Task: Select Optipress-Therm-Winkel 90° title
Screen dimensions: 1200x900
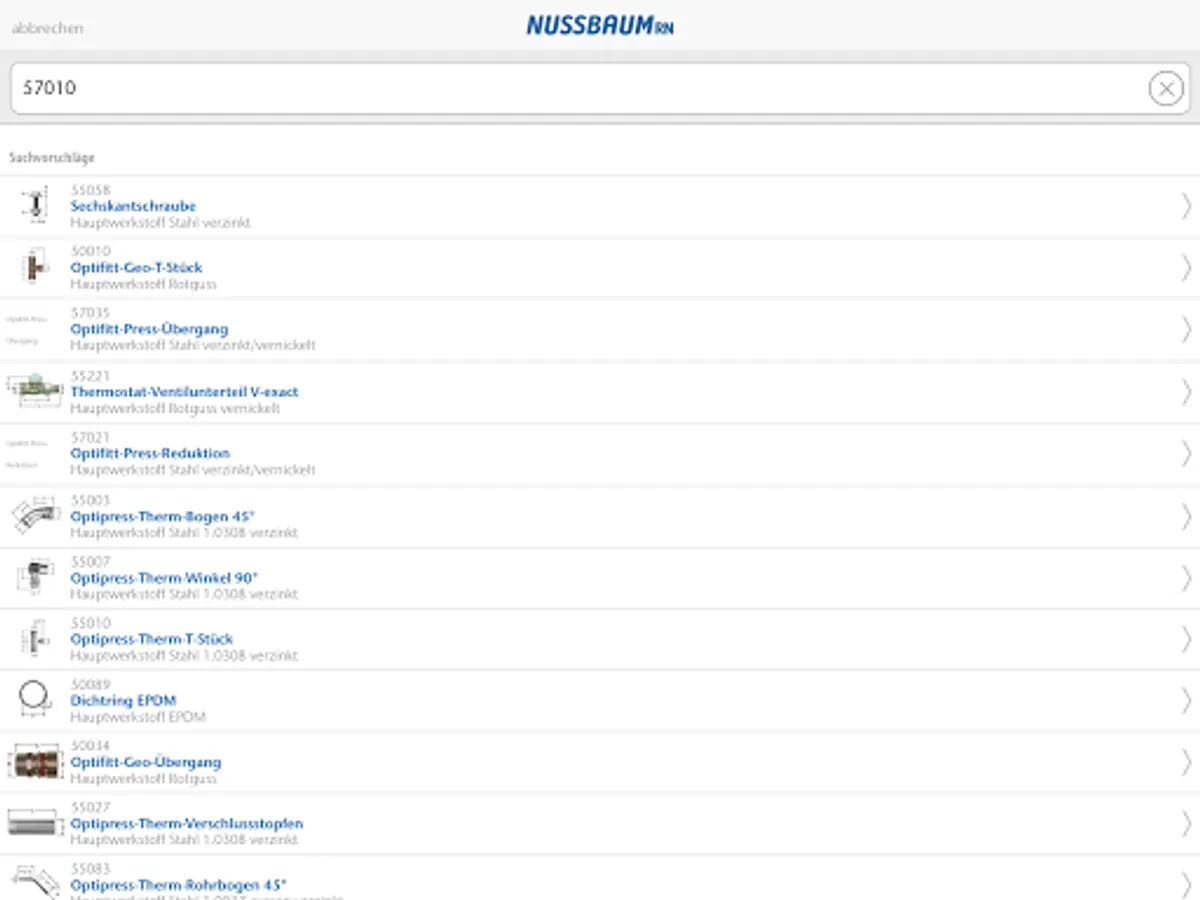Action: (x=164, y=578)
